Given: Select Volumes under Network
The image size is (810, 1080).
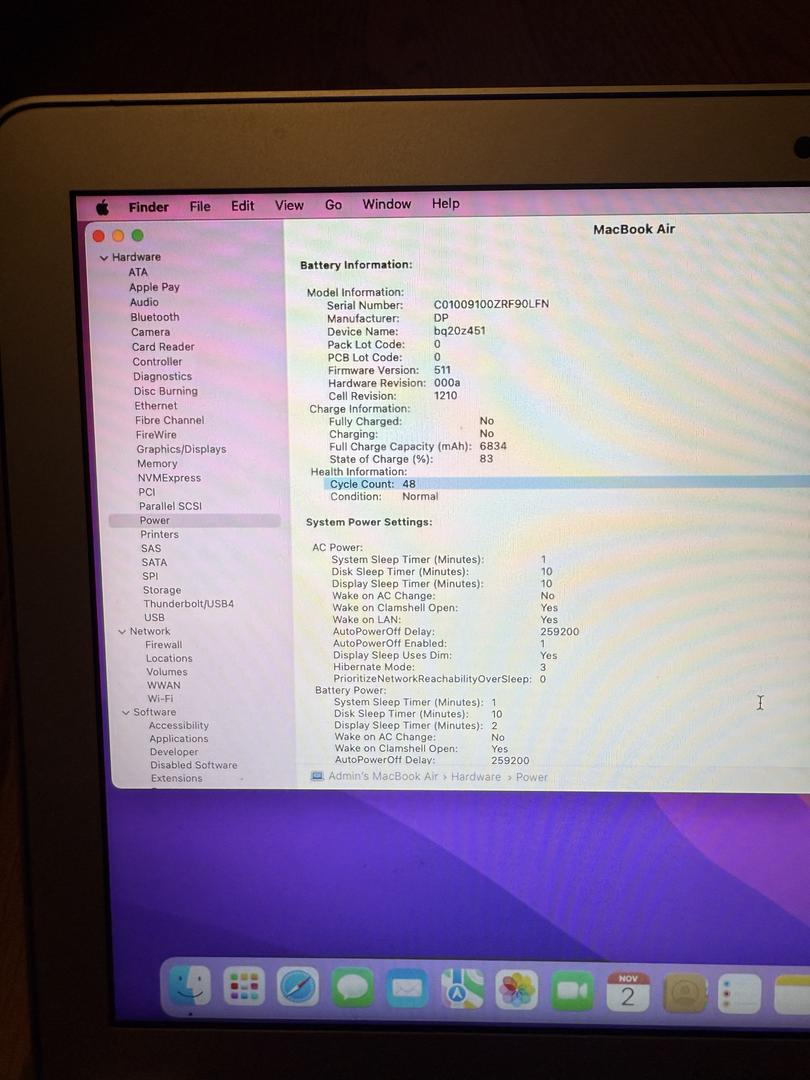Looking at the screenshot, I should pyautogui.click(x=167, y=672).
